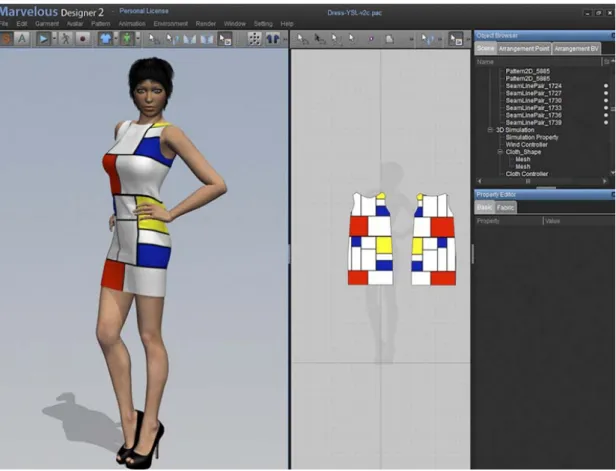Click the dotted arrangement points icon

pyautogui.click(x=255, y=39)
